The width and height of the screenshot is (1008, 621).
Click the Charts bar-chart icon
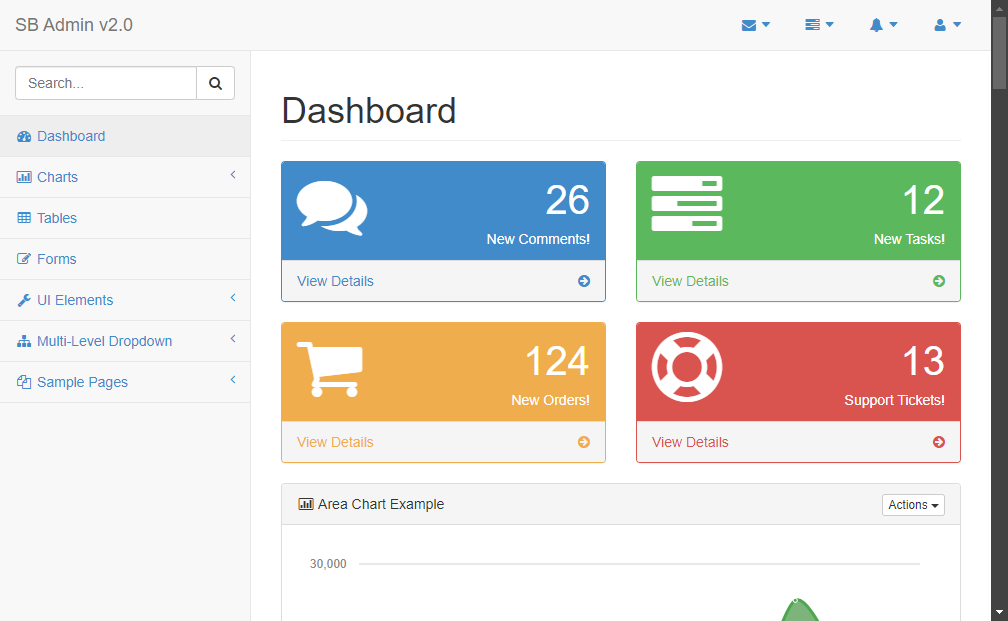[x=24, y=177]
